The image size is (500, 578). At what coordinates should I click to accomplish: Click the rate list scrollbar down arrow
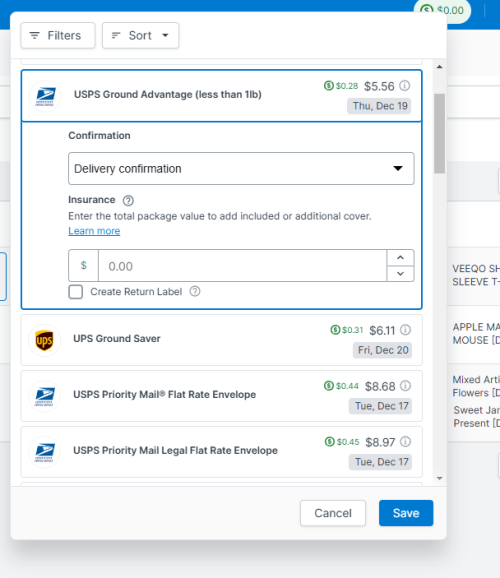pyautogui.click(x=440, y=478)
